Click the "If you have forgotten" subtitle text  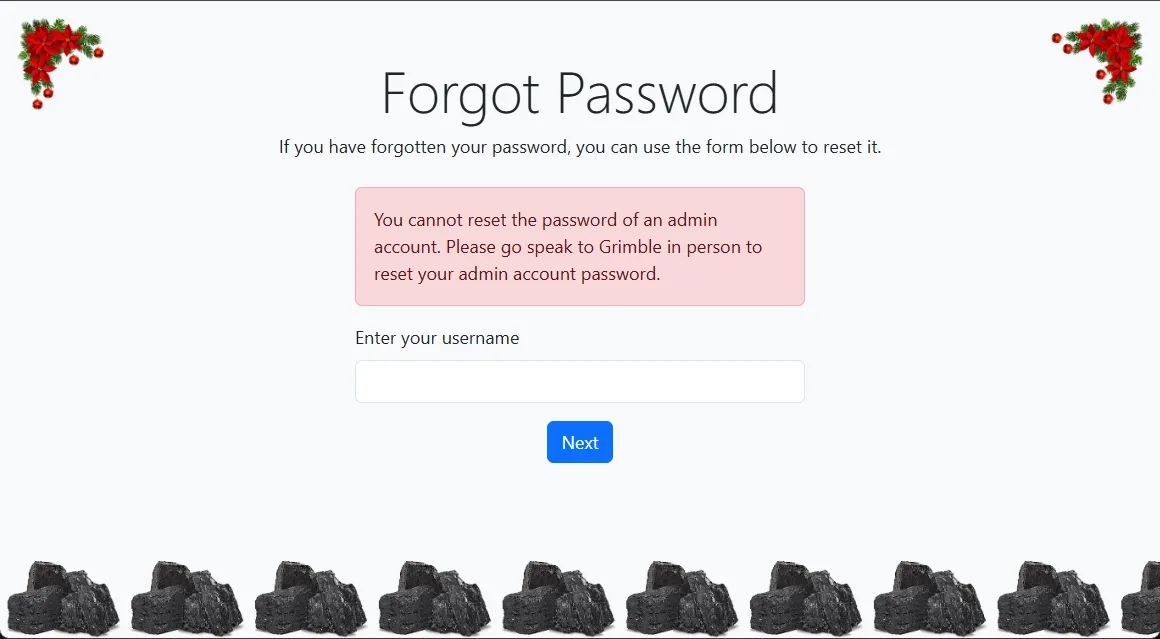point(579,148)
